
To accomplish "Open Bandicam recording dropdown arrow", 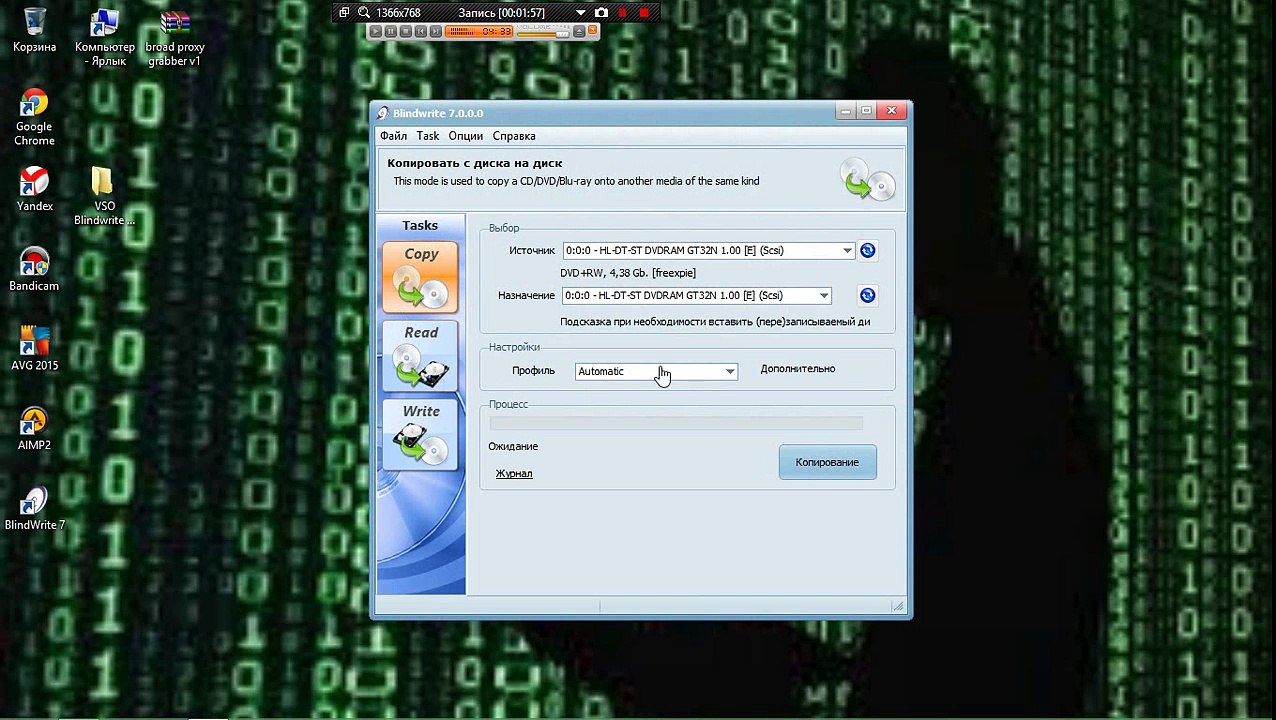I will tap(580, 13).
